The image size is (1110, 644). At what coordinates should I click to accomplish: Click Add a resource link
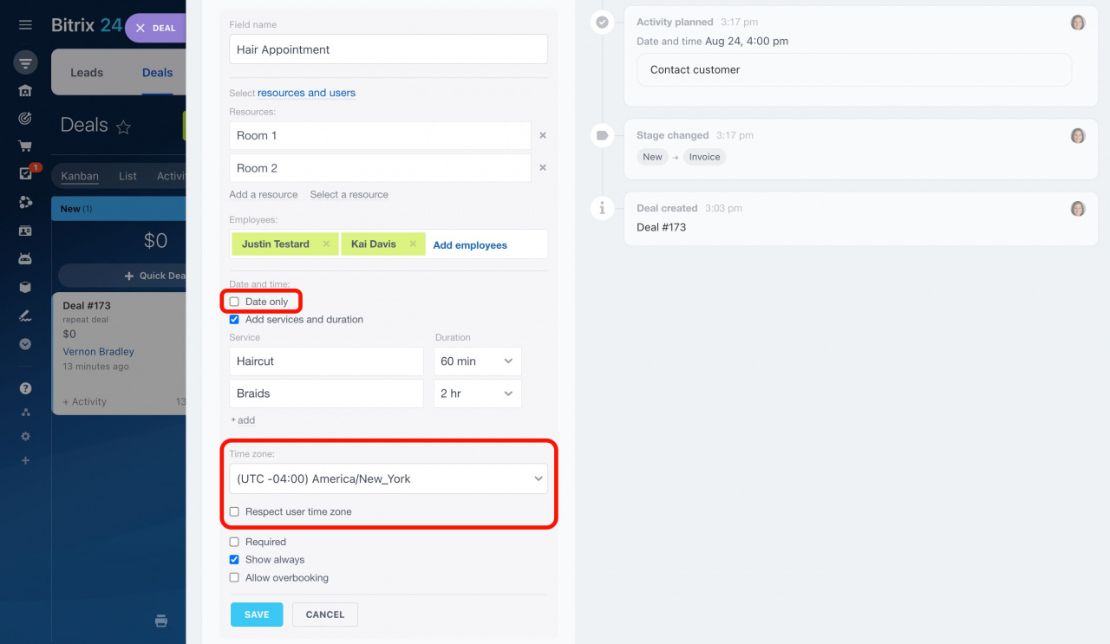263,195
